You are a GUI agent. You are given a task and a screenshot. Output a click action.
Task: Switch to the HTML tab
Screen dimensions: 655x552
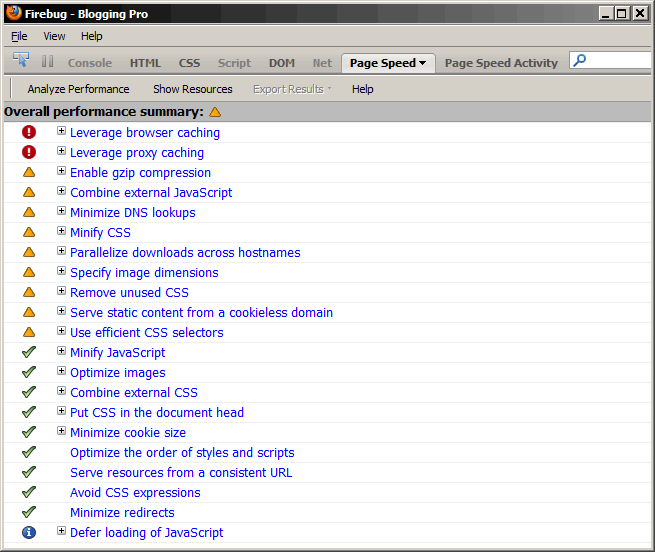145,63
